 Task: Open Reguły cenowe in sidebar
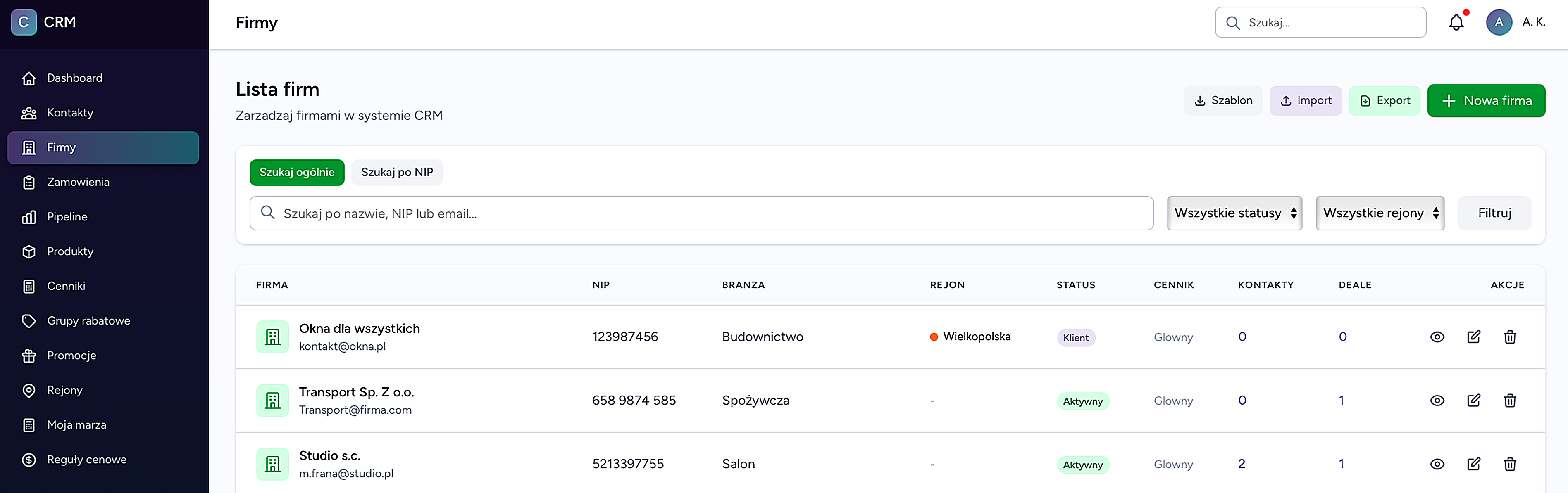click(x=103, y=460)
